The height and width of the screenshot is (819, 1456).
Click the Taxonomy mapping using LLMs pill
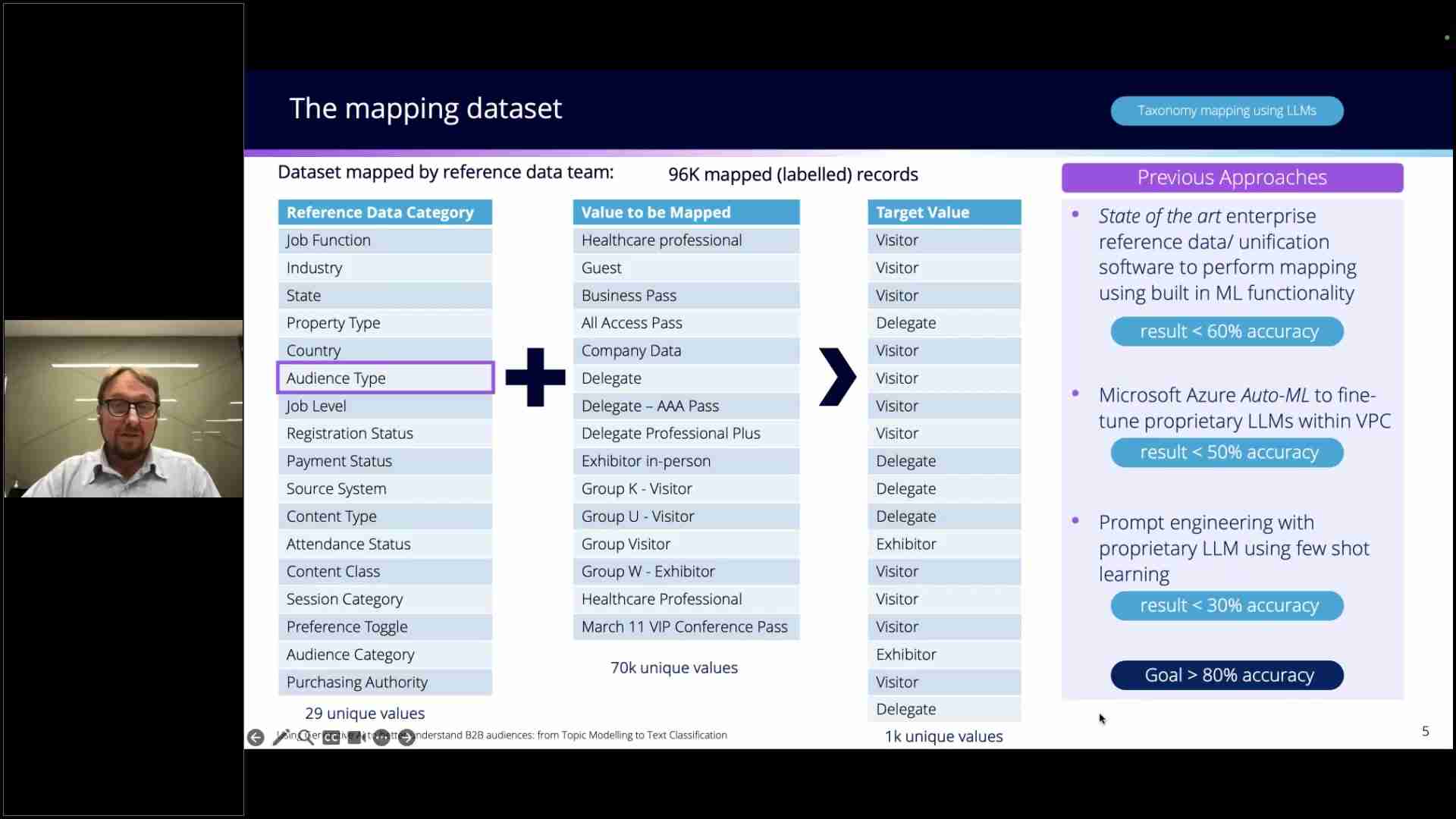[x=1226, y=111]
